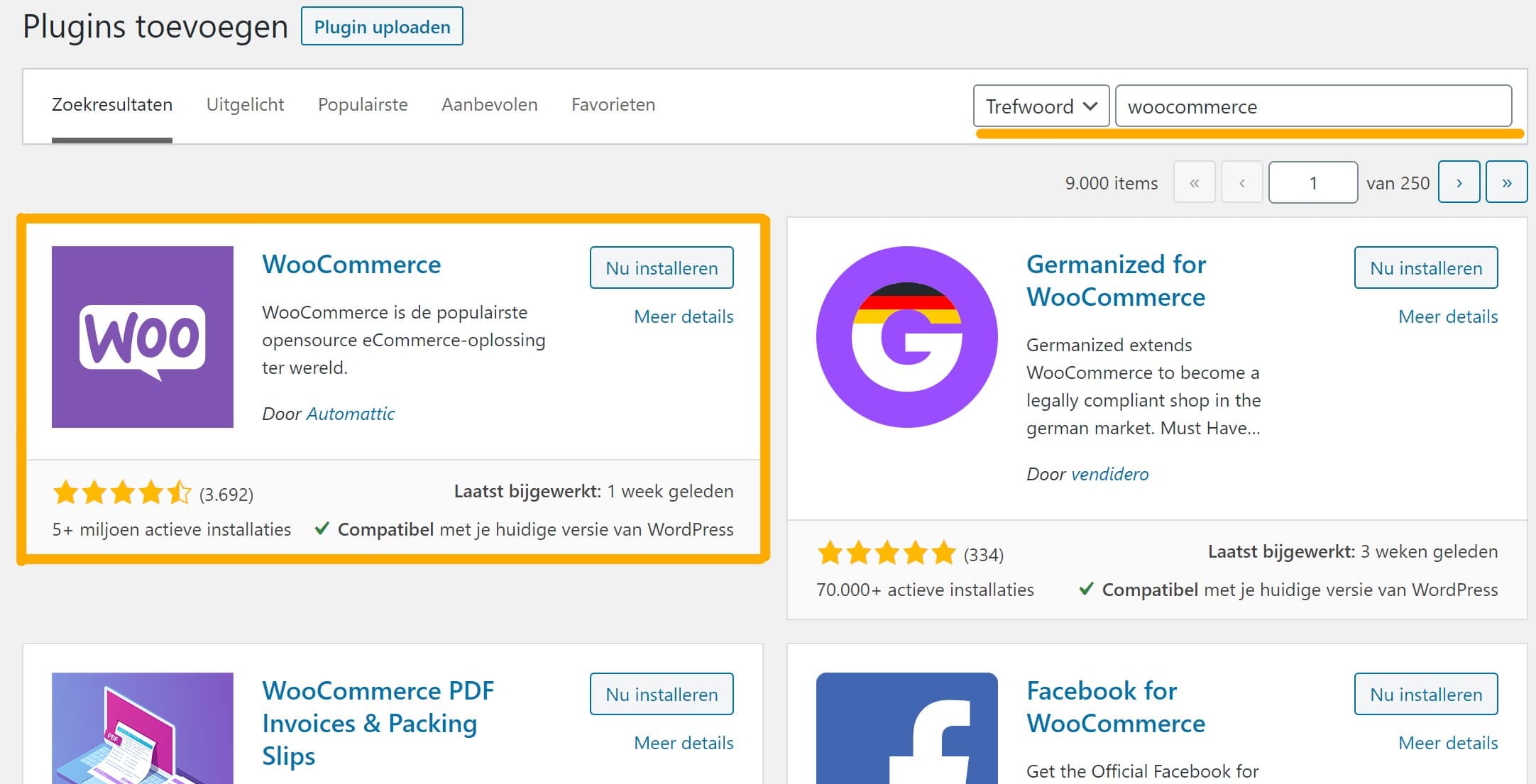The image size is (1536, 784).
Task: Go to next page of plugin results
Action: (x=1459, y=182)
